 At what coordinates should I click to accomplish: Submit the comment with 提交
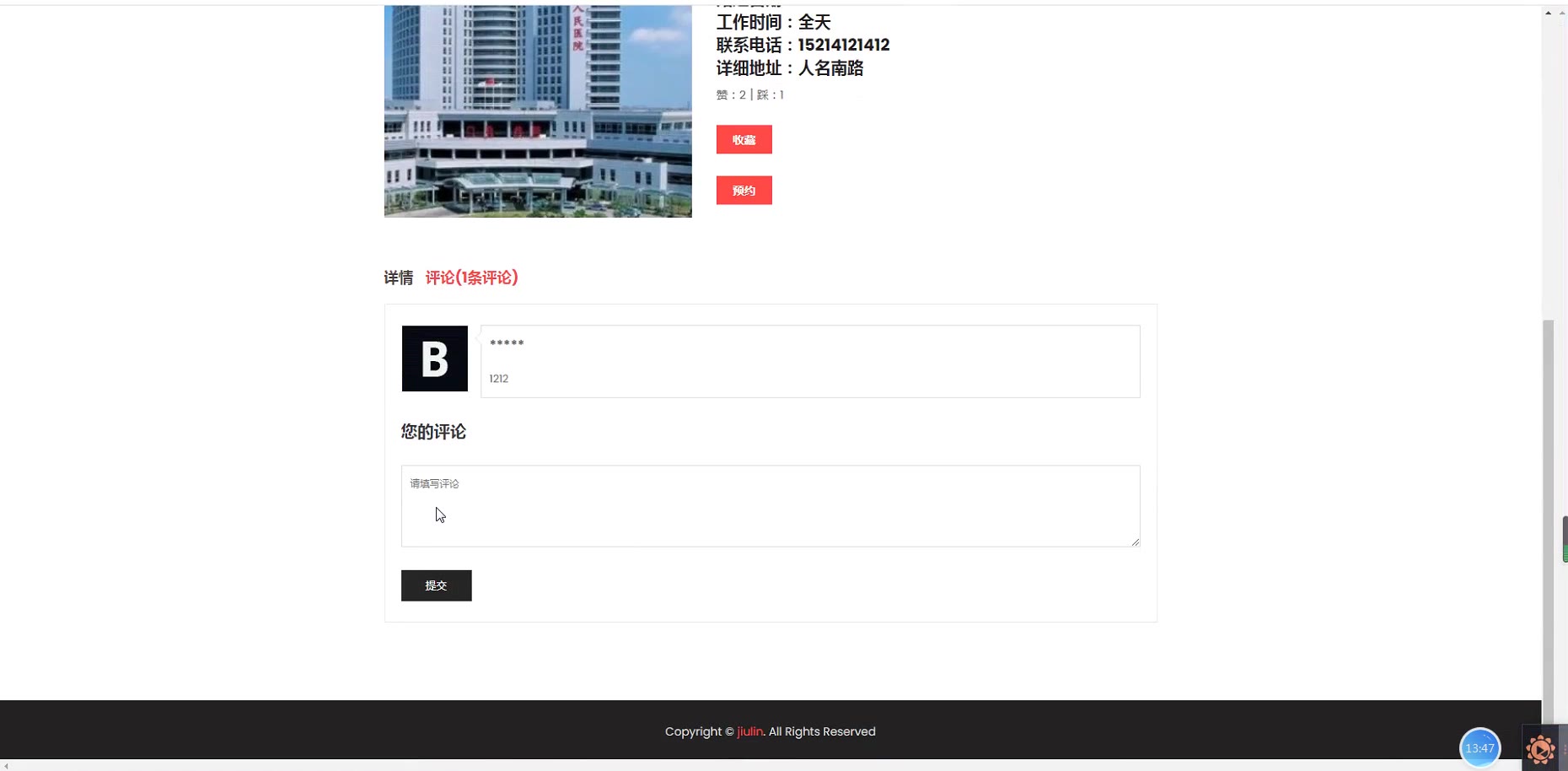click(x=436, y=585)
